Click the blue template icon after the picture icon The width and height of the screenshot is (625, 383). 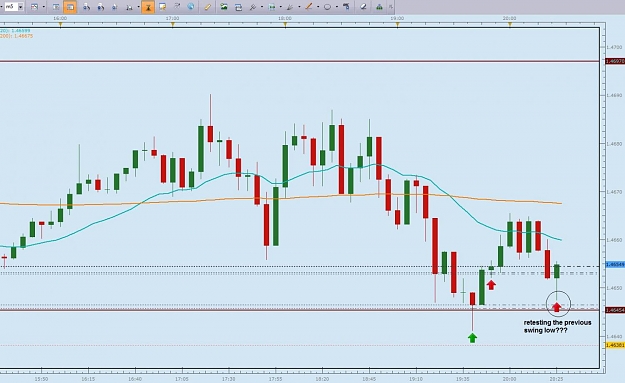tap(238, 7)
